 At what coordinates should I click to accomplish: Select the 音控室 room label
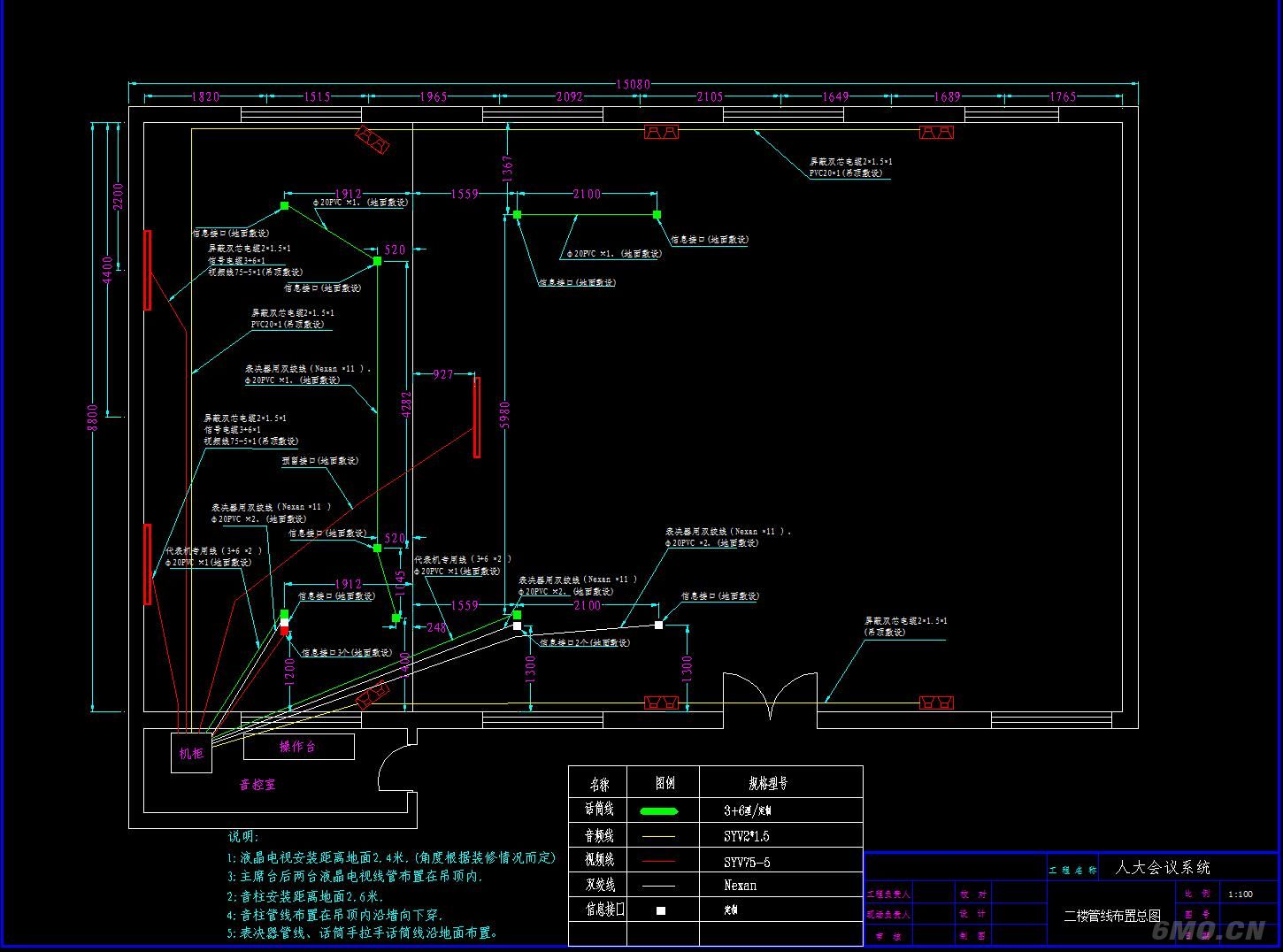click(257, 785)
